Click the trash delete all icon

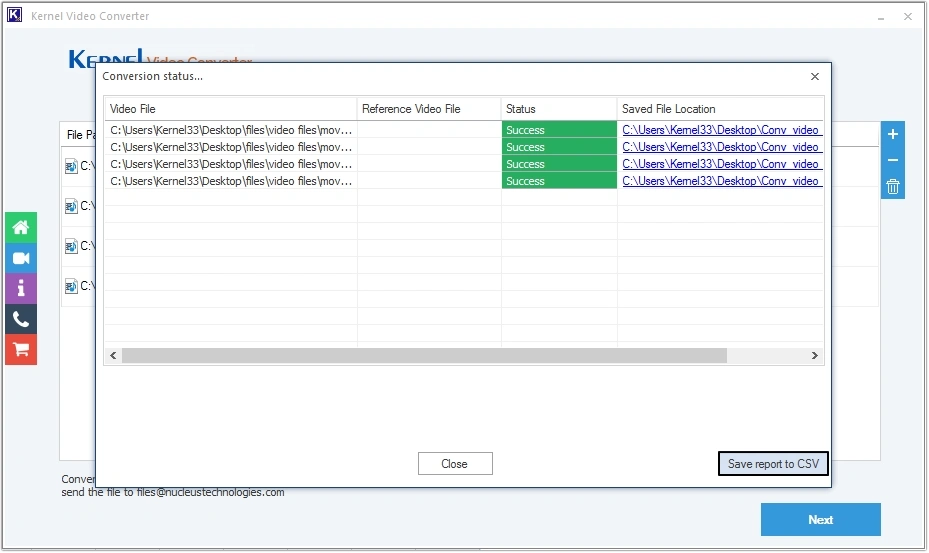click(x=893, y=187)
